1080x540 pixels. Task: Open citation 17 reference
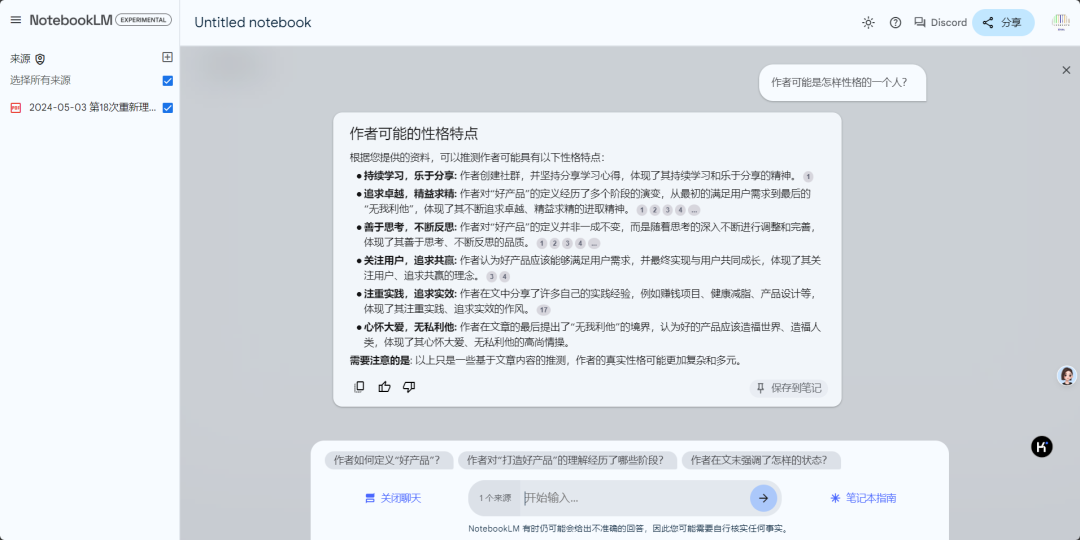(543, 310)
